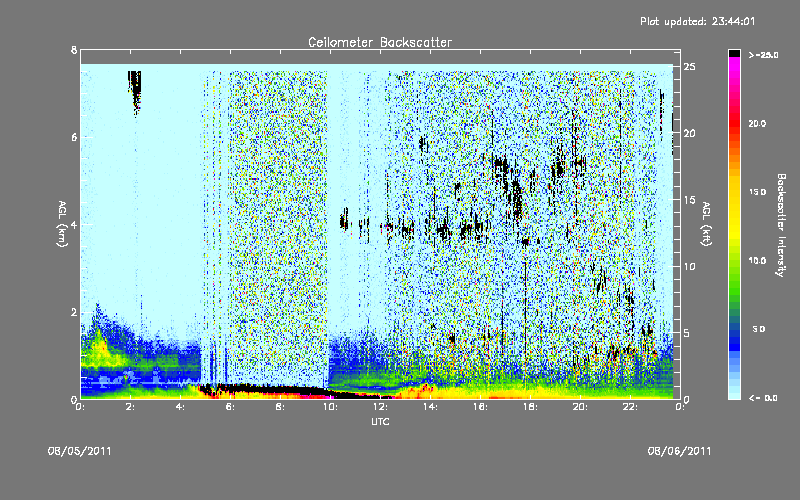Viewport: 800px width, 500px height.
Task: Click the 25 kft tick on right axis
Action: [689, 67]
